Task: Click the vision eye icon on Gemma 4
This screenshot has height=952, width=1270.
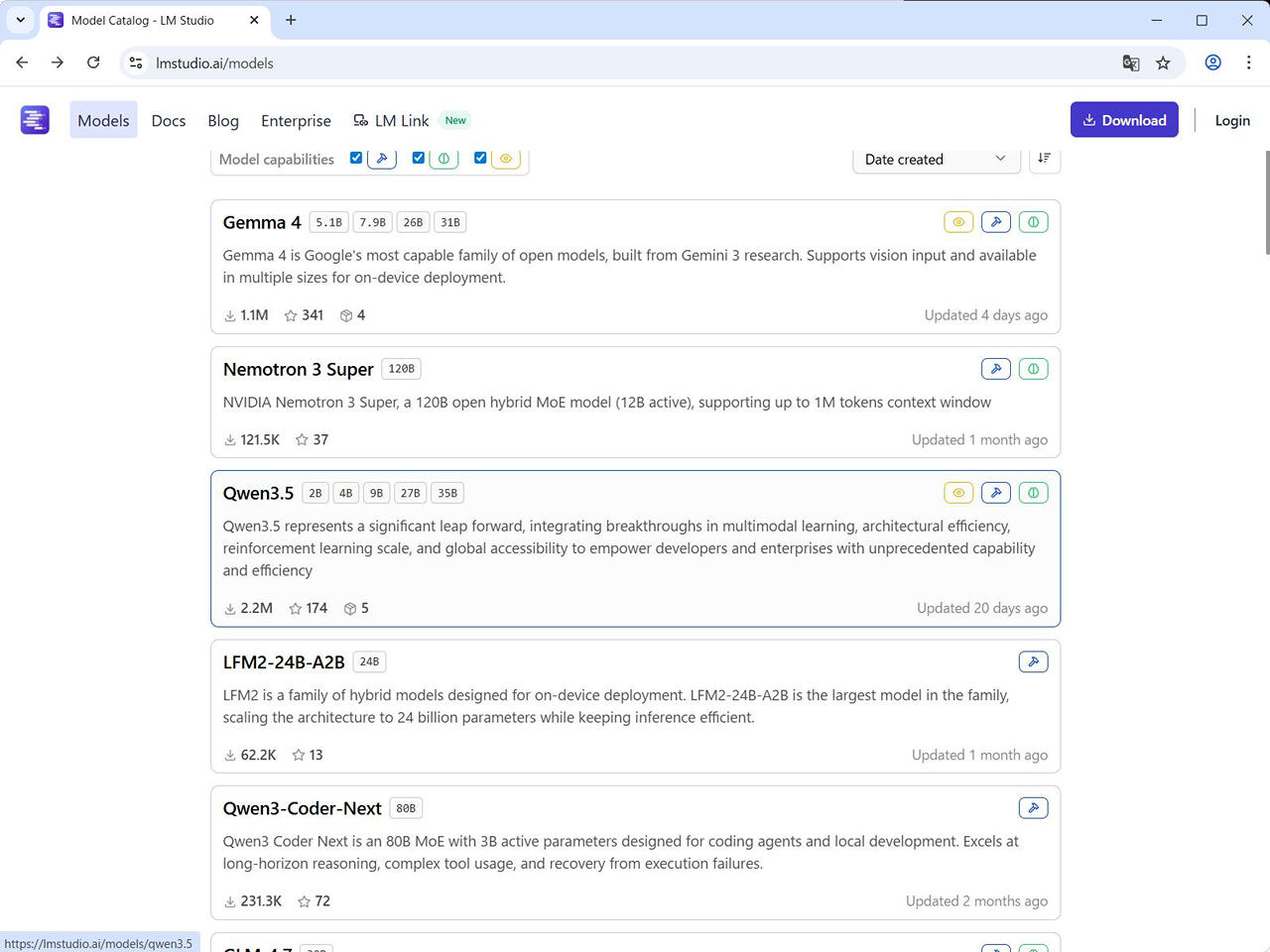Action: 958,222
